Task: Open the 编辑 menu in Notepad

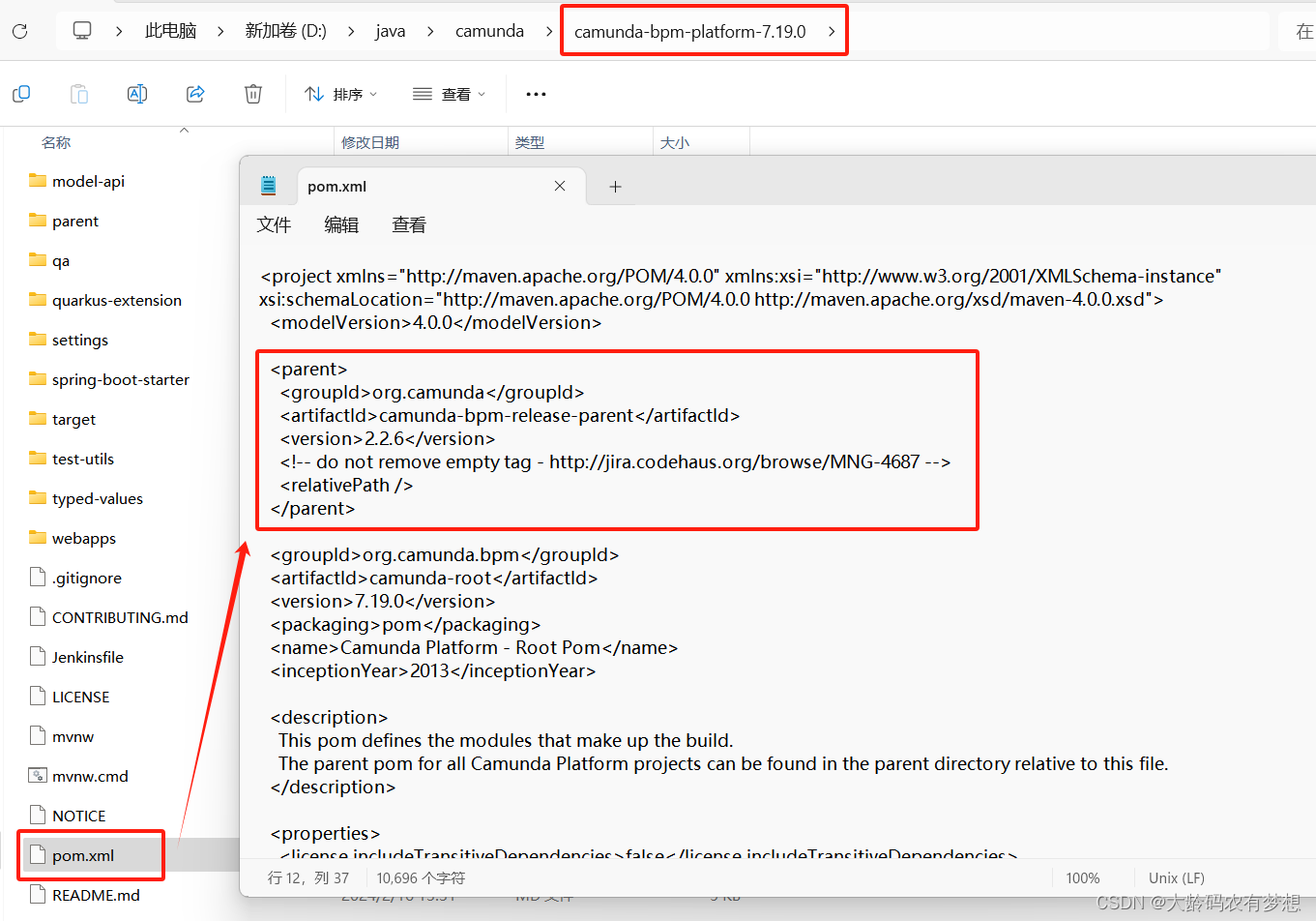Action: coord(341,224)
